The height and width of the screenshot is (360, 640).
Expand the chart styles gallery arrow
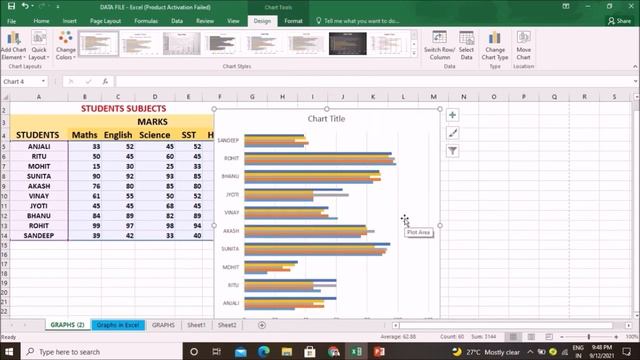tap(414, 53)
